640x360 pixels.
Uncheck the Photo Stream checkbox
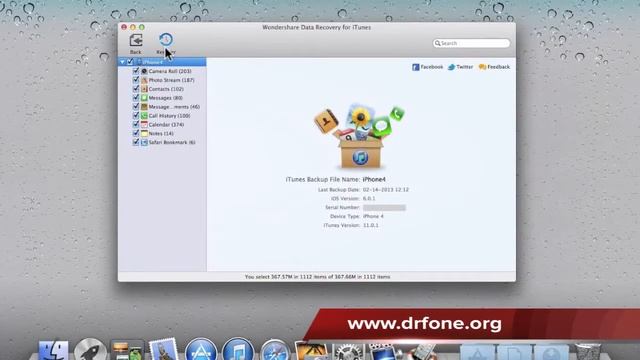pyautogui.click(x=136, y=80)
